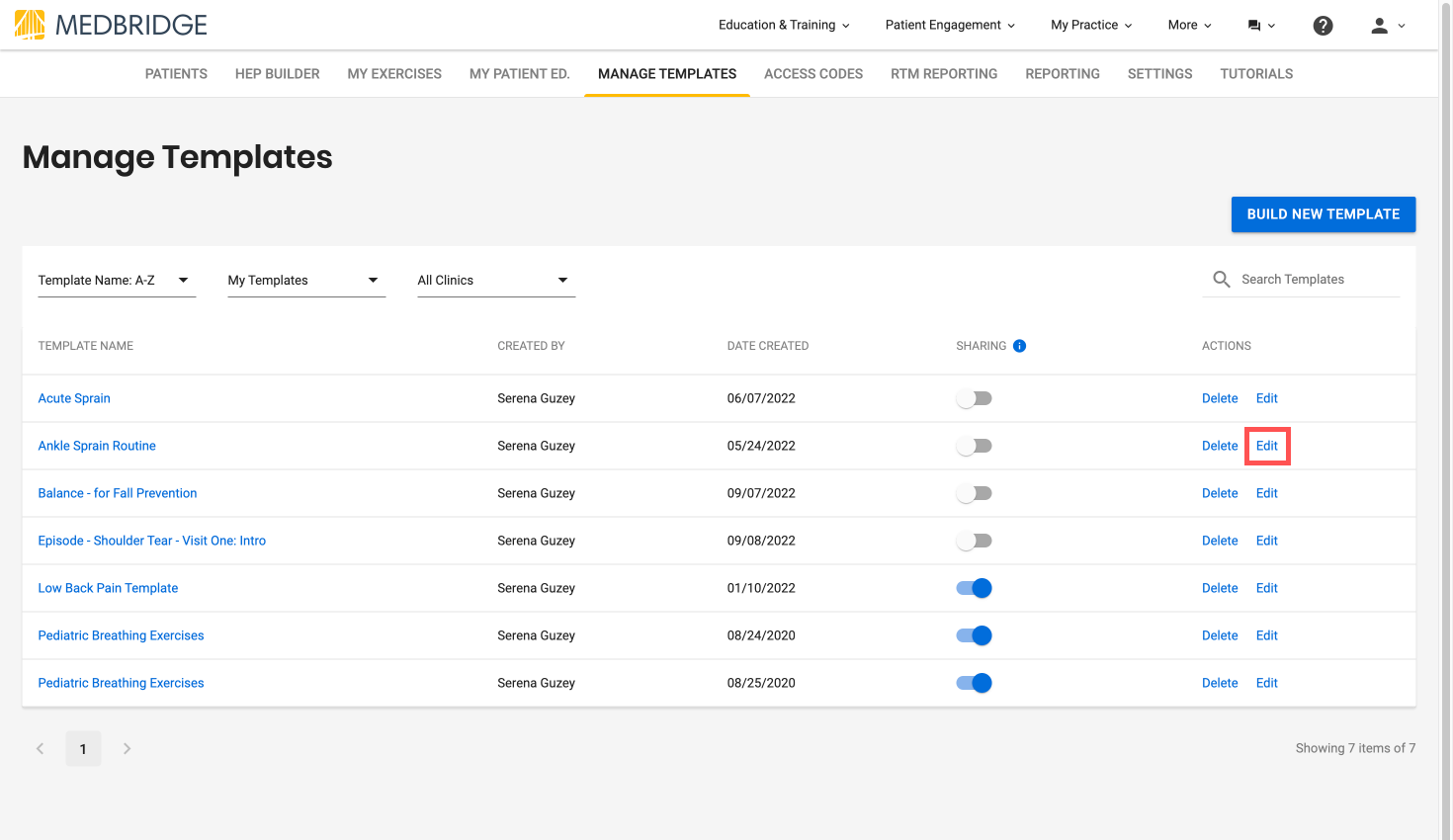Viewport: 1453px width, 840px height.
Task: Open the All Clinics dropdown
Action: pyautogui.click(x=496, y=281)
